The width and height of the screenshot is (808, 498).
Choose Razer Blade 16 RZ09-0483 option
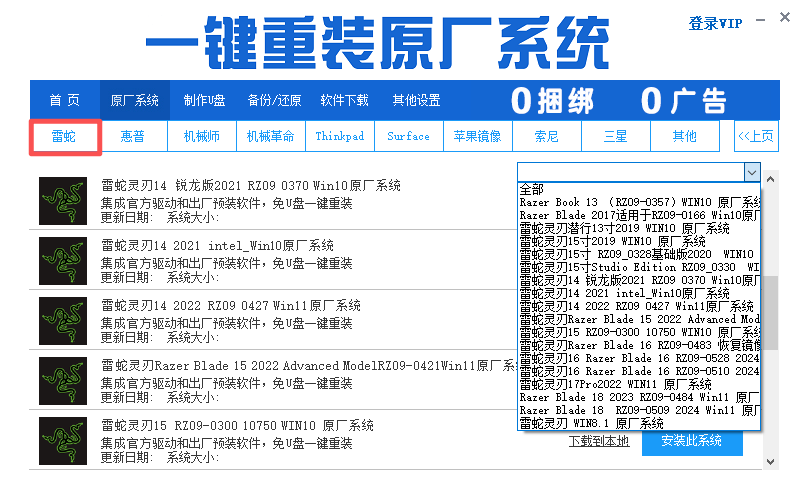[638, 345]
